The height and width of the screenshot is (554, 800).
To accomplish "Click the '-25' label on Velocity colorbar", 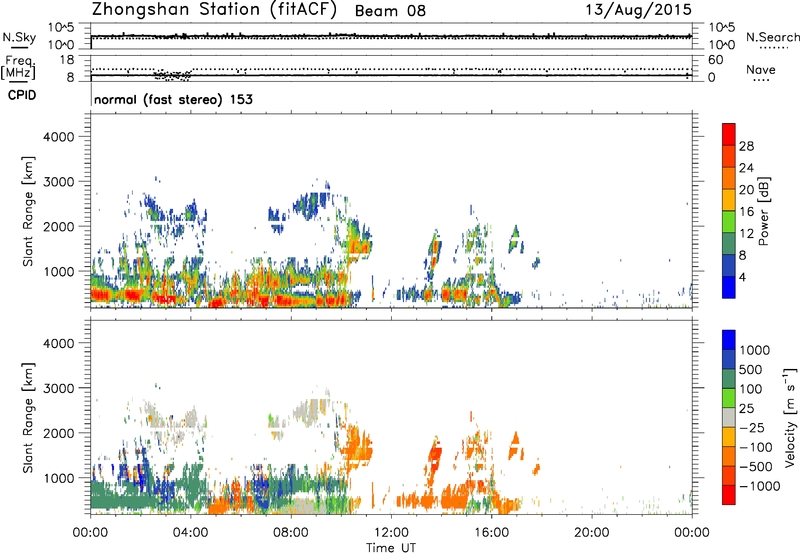I will [752, 427].
